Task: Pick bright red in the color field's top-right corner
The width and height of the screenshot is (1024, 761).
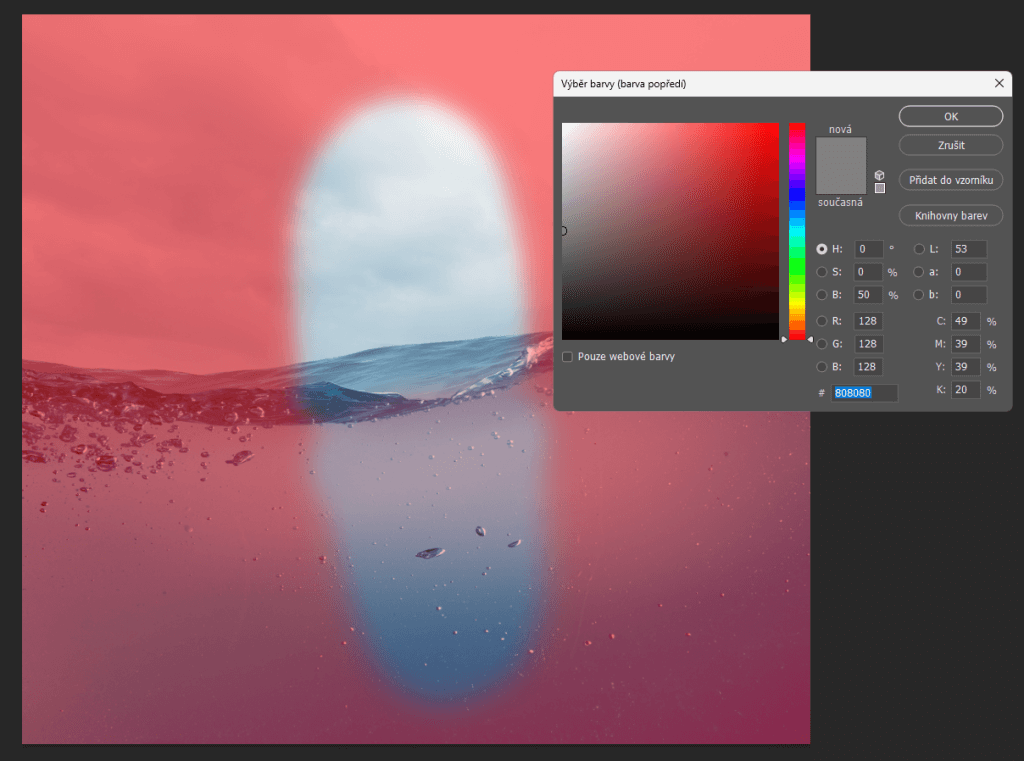Action: tap(776, 126)
